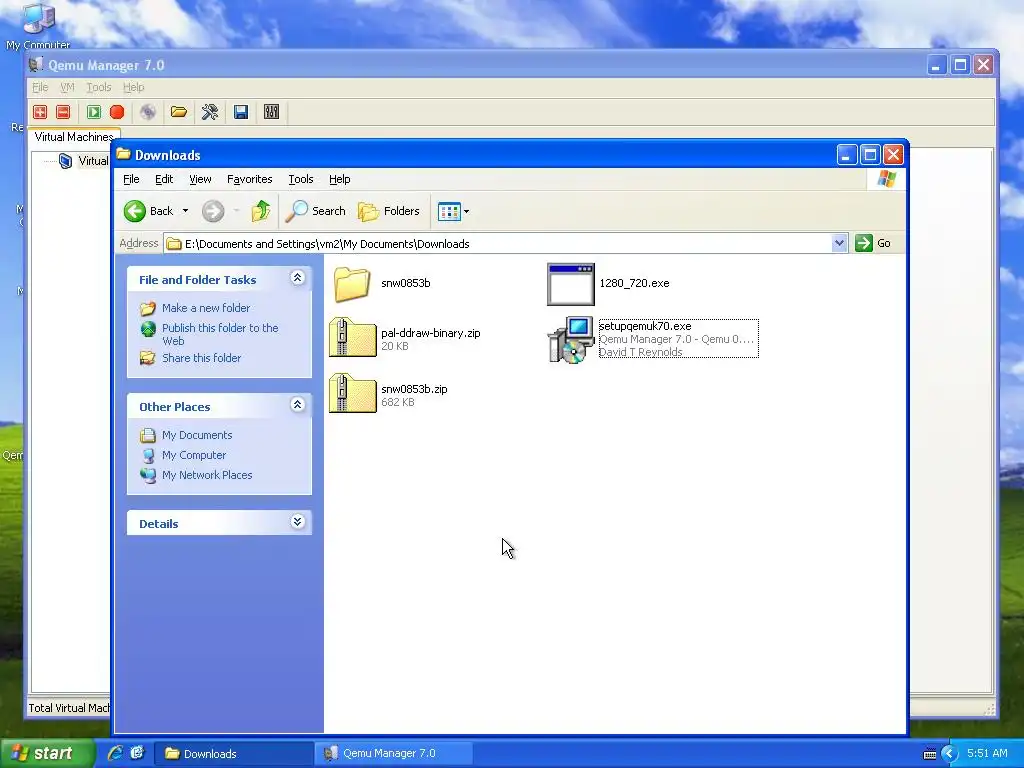The height and width of the screenshot is (768, 1024).
Task: Click Share this folder link
Action: tap(201, 358)
